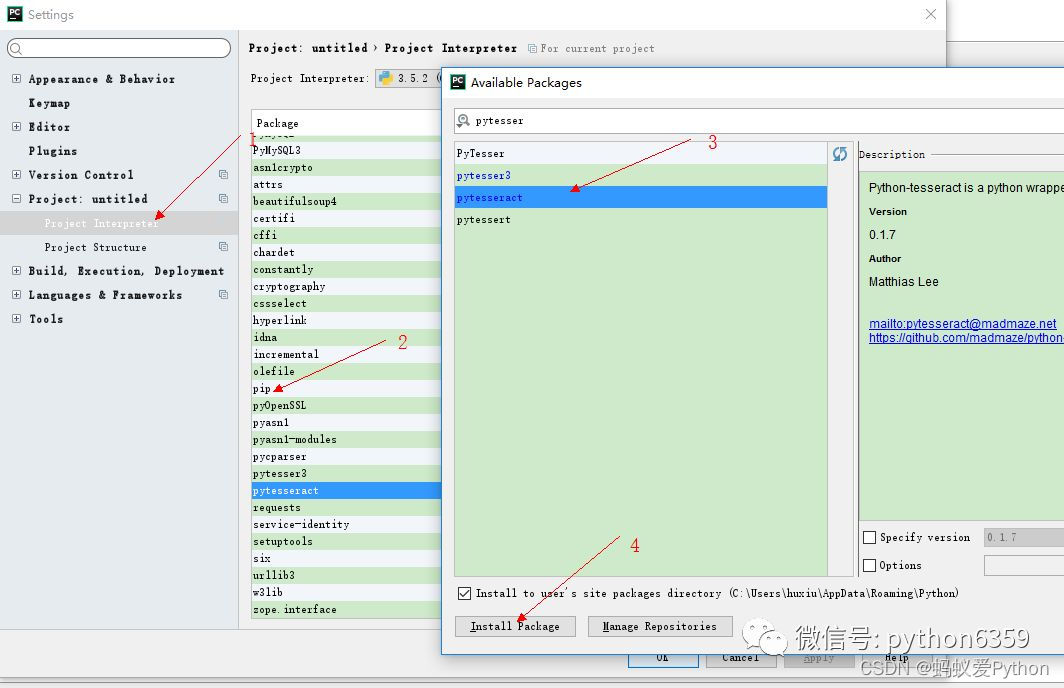This screenshot has height=688, width=1064.
Task: Click the reload packages list icon
Action: click(839, 154)
